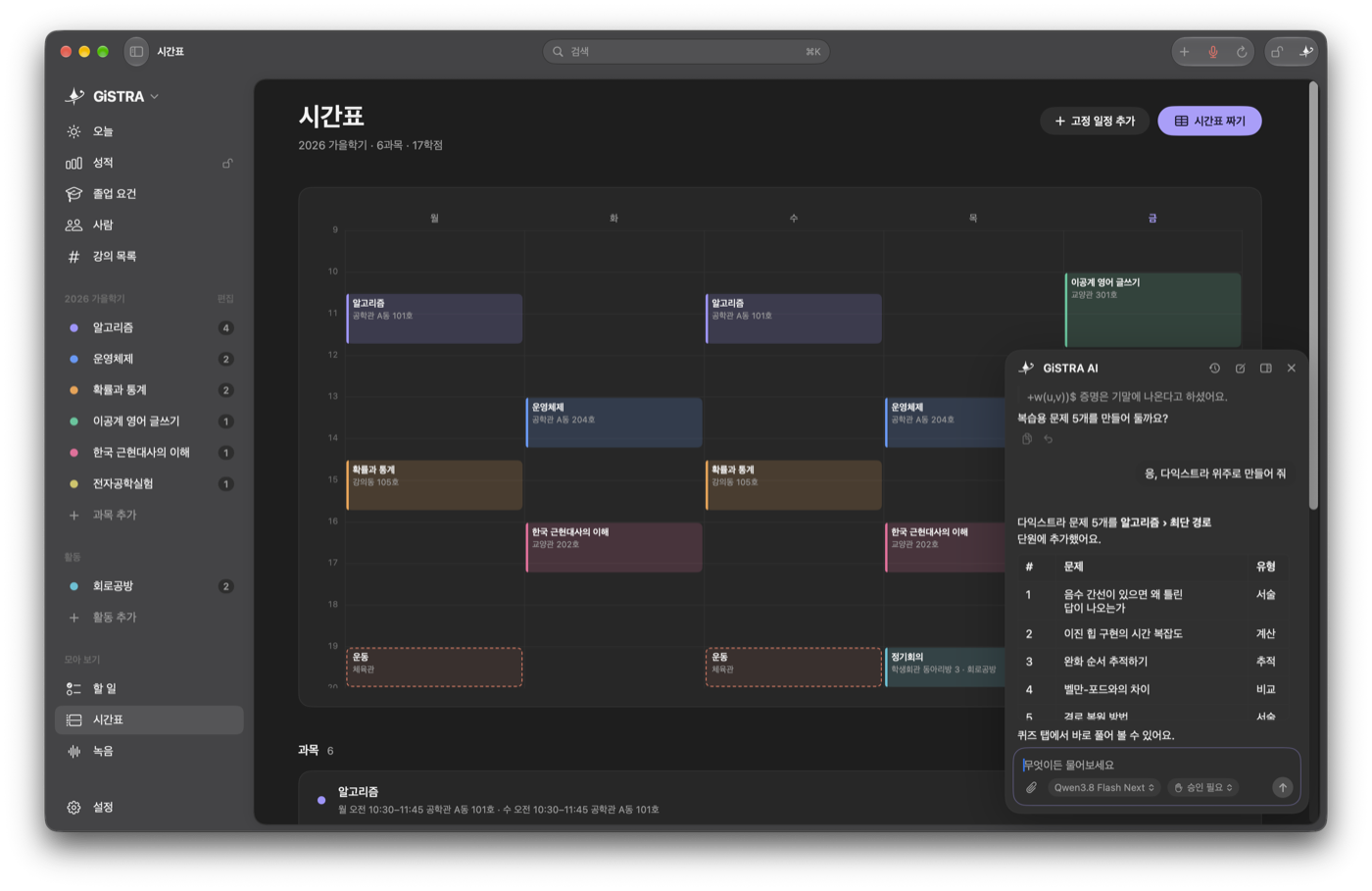The image size is (1372, 891).
Task: Click the unlock icon in title bar
Action: pos(1277,52)
